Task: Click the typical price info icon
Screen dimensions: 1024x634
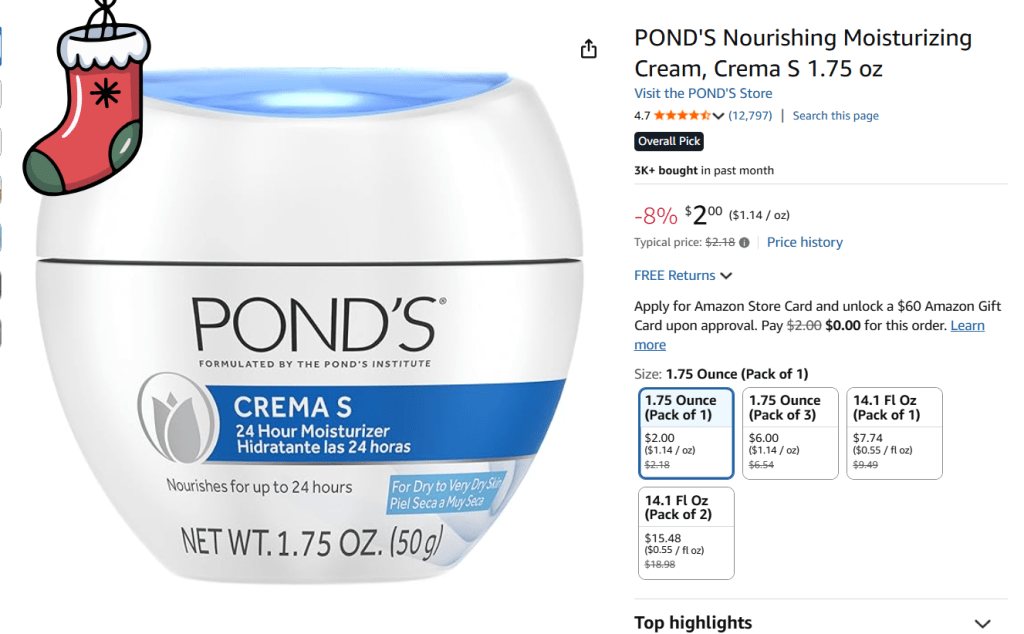Action: (x=744, y=242)
